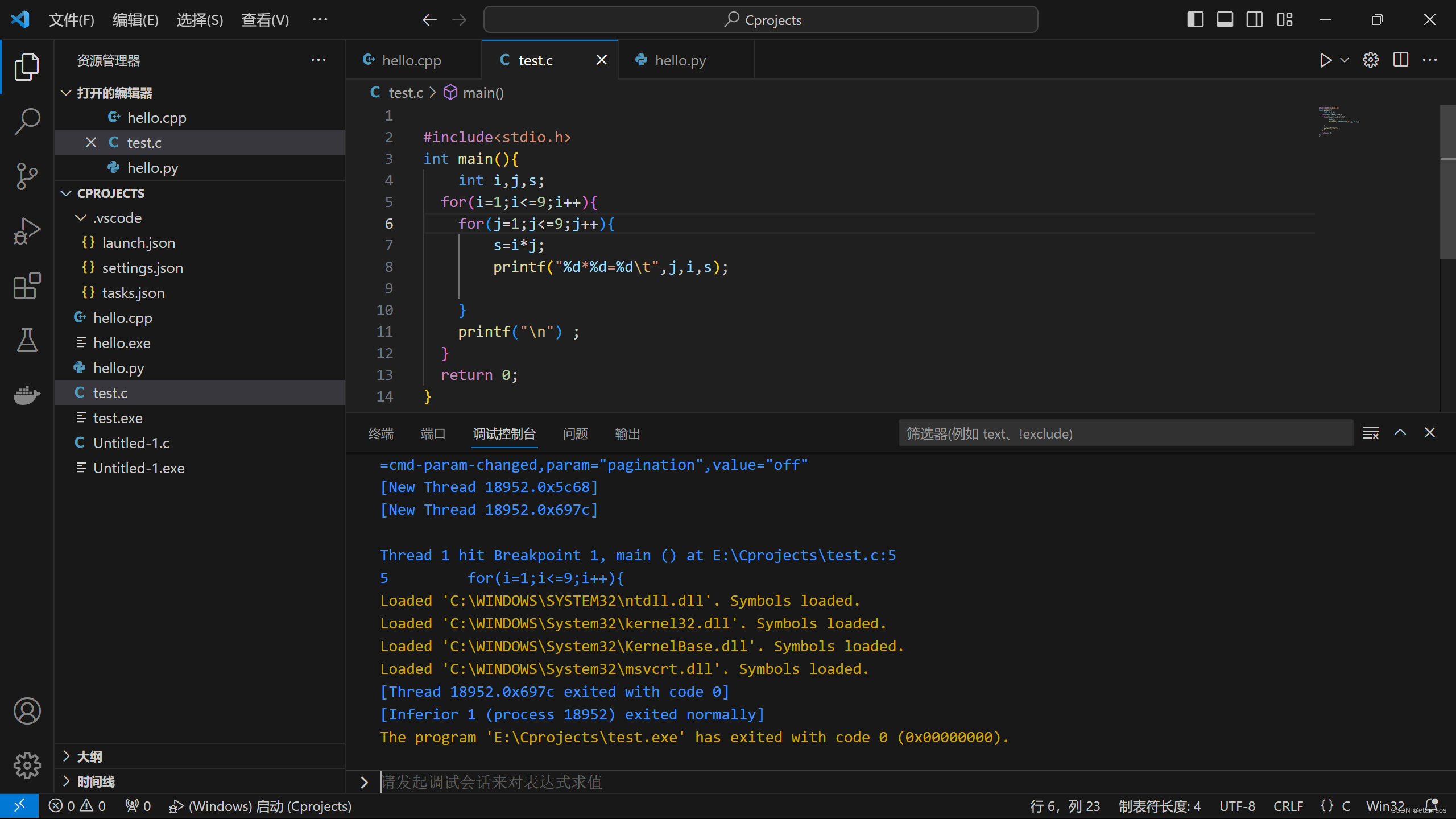
Task: Open the Testing flask view
Action: [27, 340]
